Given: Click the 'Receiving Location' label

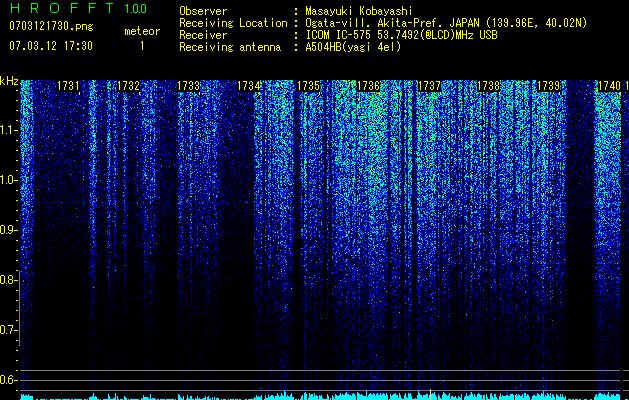Looking at the screenshot, I should [233, 23].
